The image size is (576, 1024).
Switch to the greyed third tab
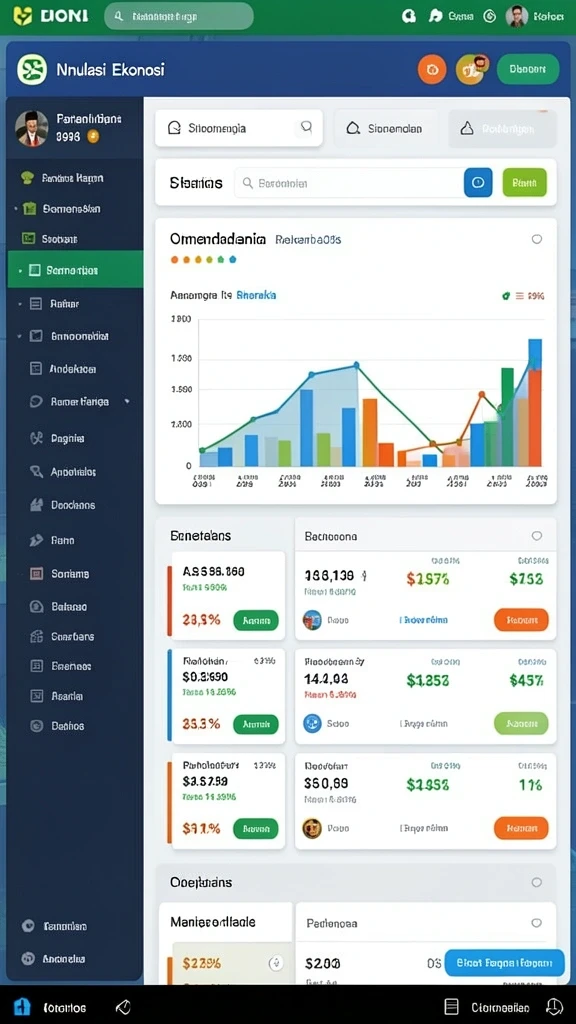point(502,129)
